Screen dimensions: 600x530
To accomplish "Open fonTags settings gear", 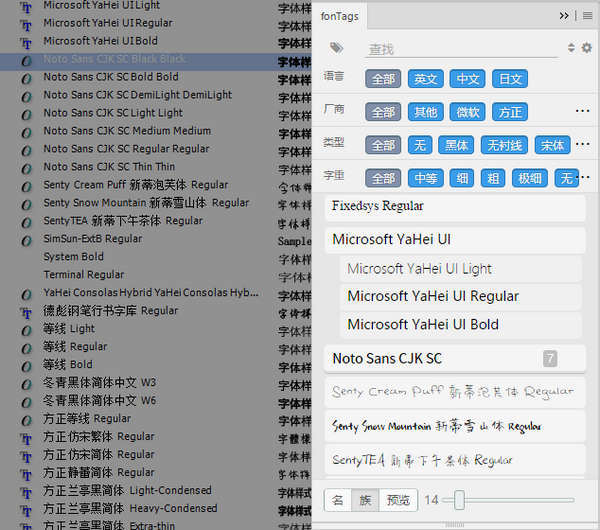I will [x=587, y=48].
